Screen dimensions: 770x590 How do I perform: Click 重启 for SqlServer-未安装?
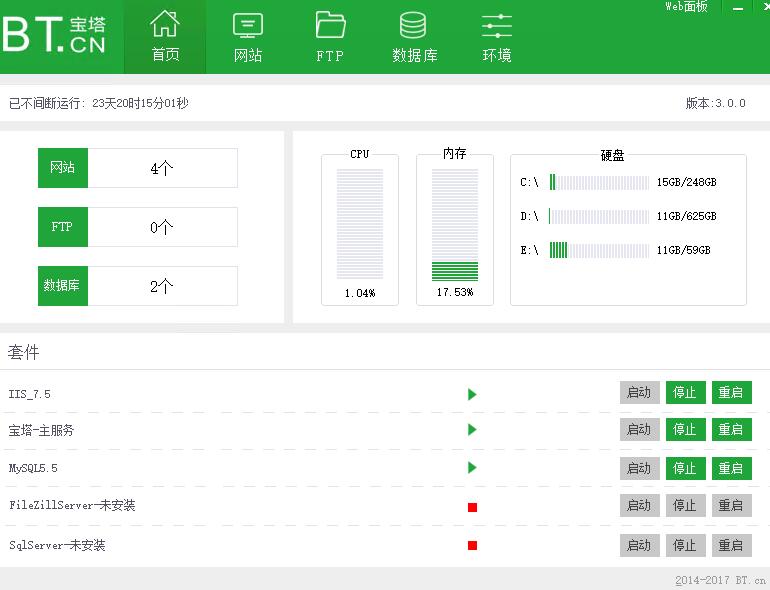[x=732, y=545]
